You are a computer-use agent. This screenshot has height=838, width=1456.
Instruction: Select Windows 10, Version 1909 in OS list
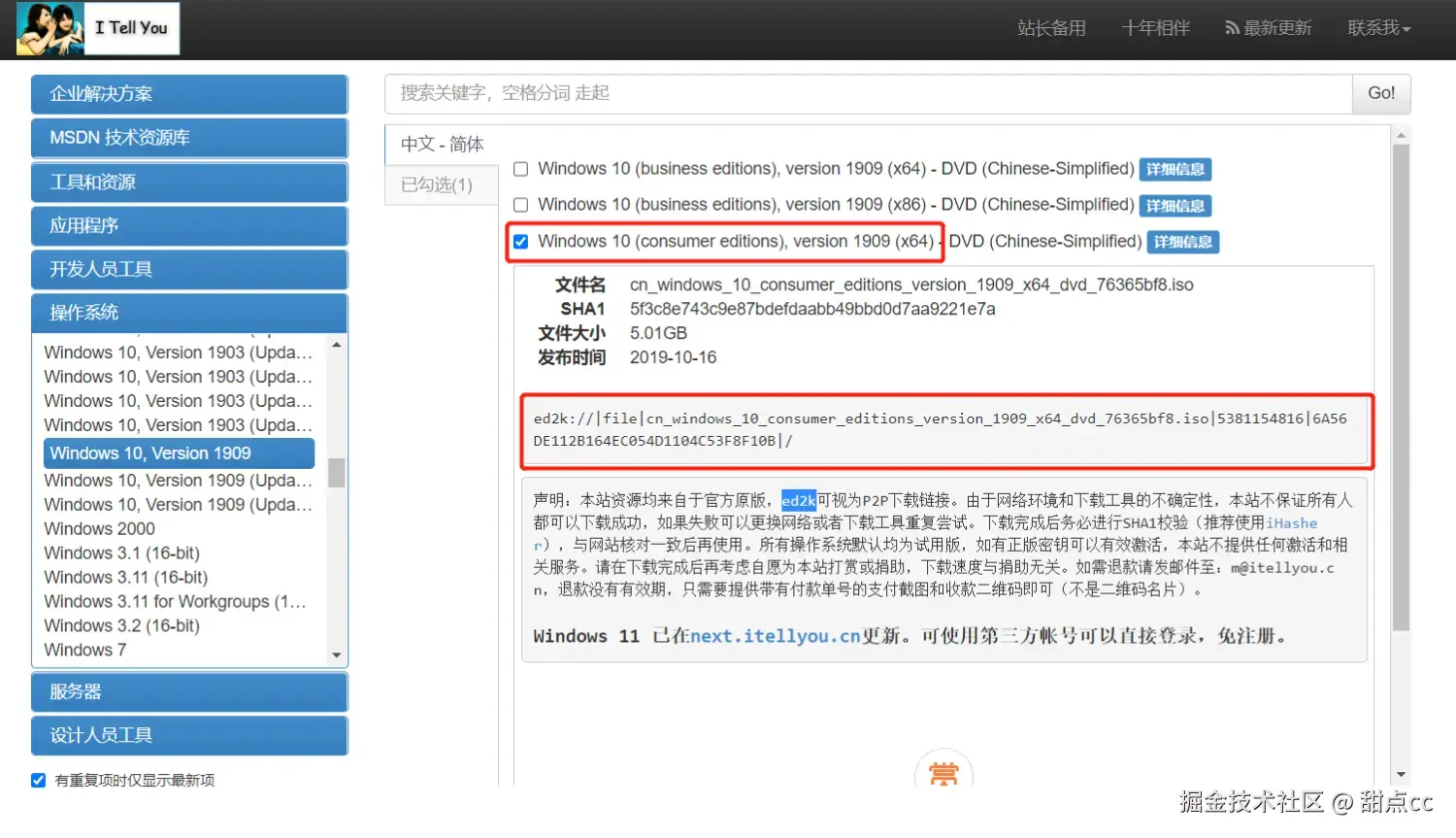coord(179,453)
